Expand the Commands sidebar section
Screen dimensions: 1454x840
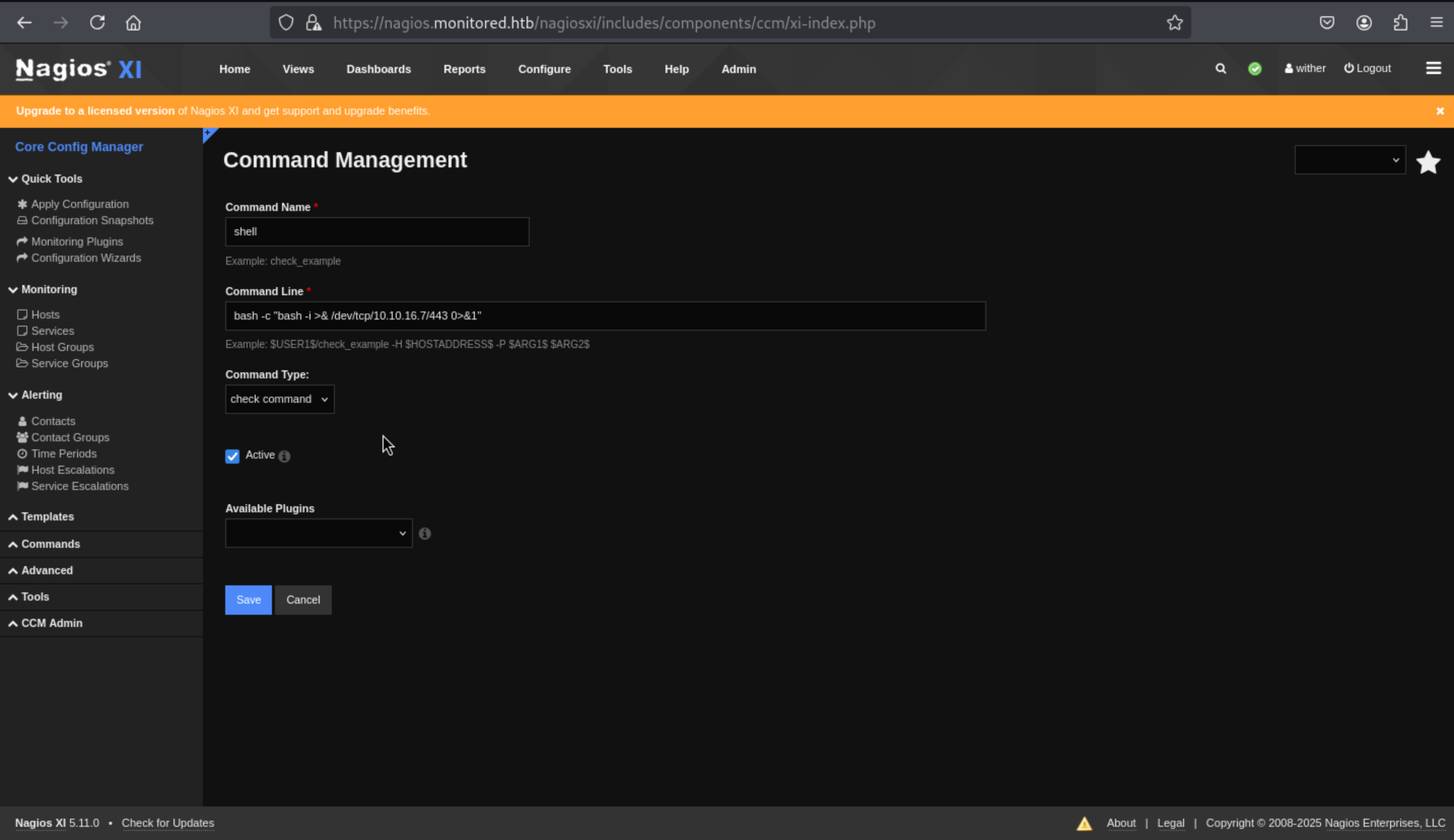click(50, 544)
